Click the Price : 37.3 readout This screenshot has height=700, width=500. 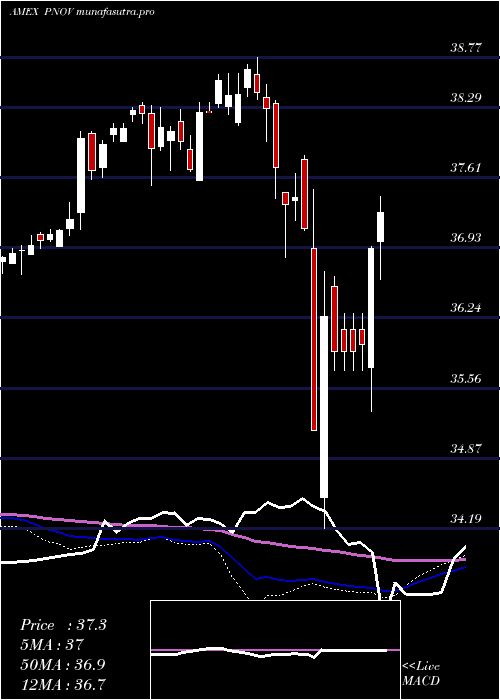pos(63,625)
